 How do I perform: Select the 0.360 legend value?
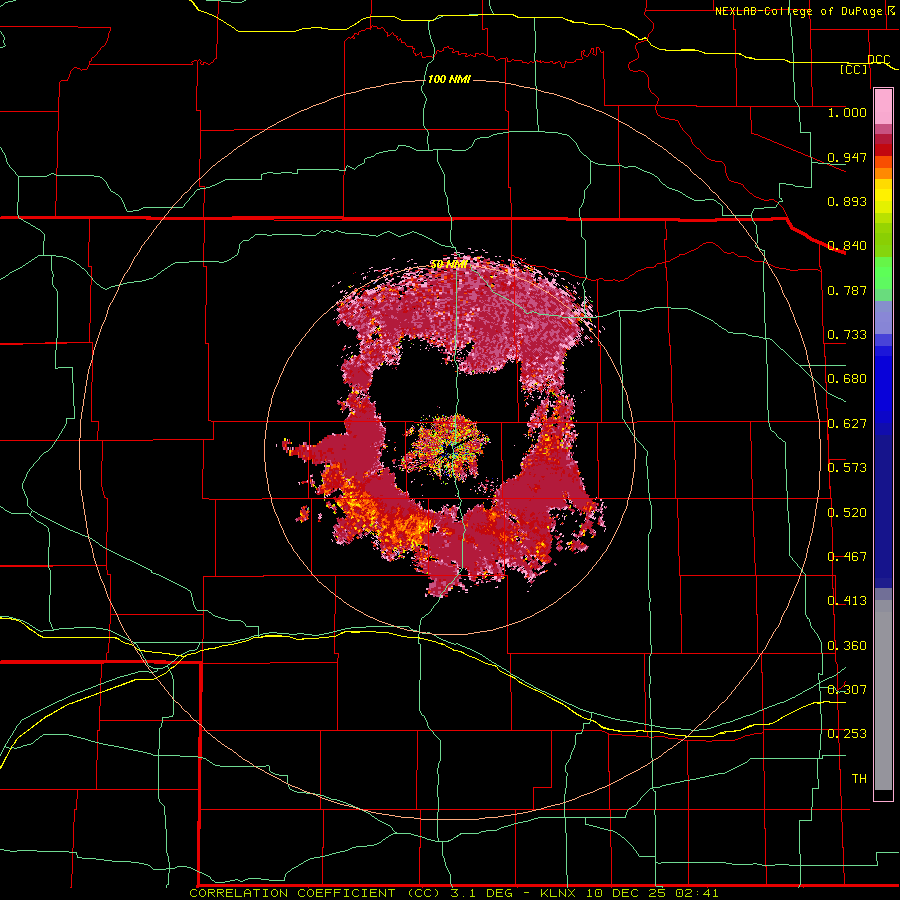pos(847,646)
